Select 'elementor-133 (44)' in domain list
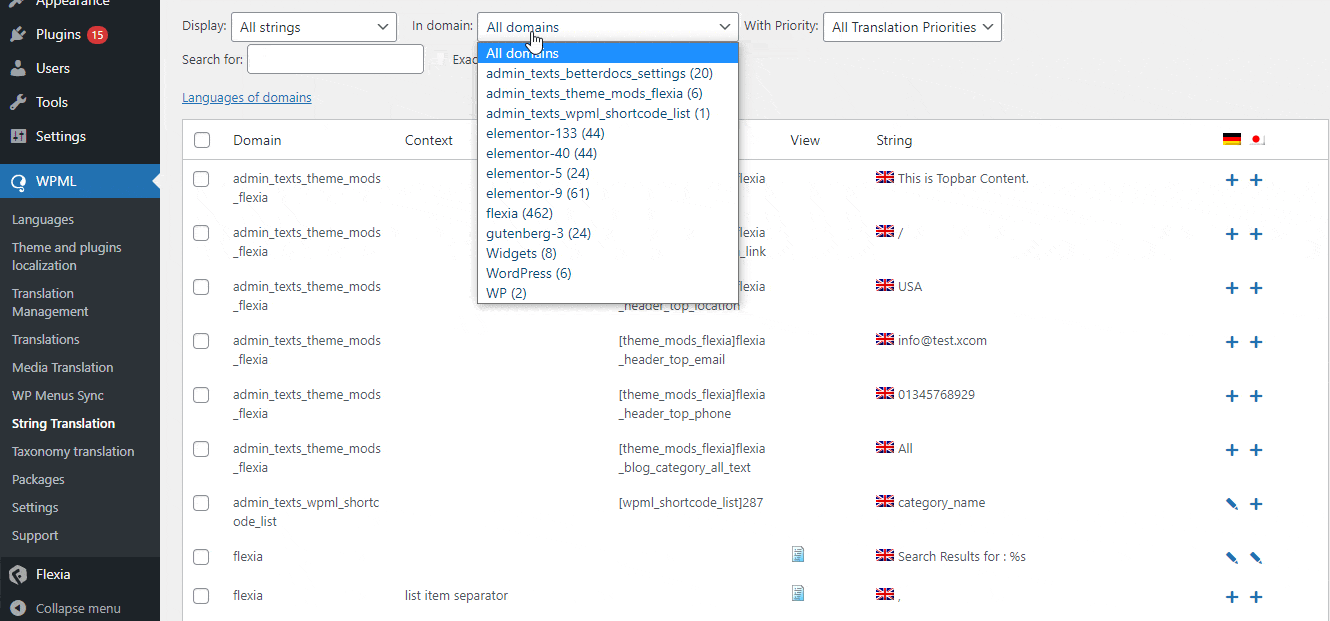This screenshot has height=621, width=1330. point(608,133)
